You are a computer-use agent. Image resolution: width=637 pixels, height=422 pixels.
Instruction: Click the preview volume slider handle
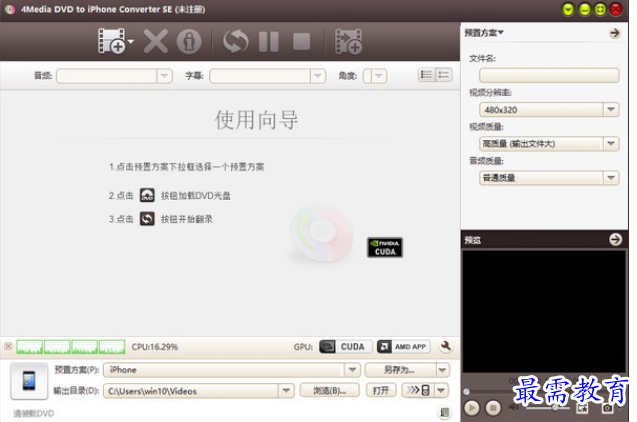click(x=555, y=407)
